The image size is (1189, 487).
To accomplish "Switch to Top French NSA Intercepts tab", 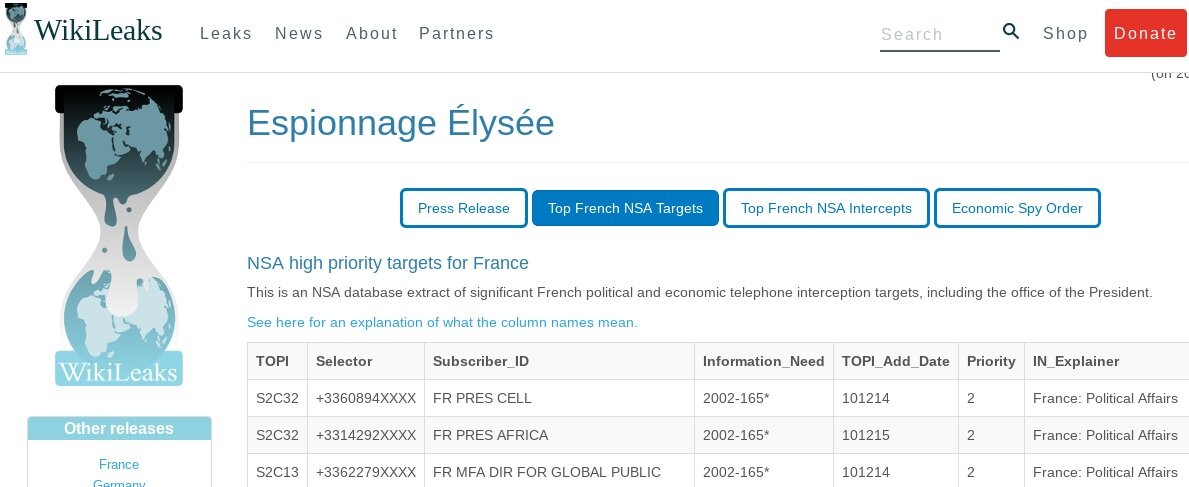I will 826,208.
